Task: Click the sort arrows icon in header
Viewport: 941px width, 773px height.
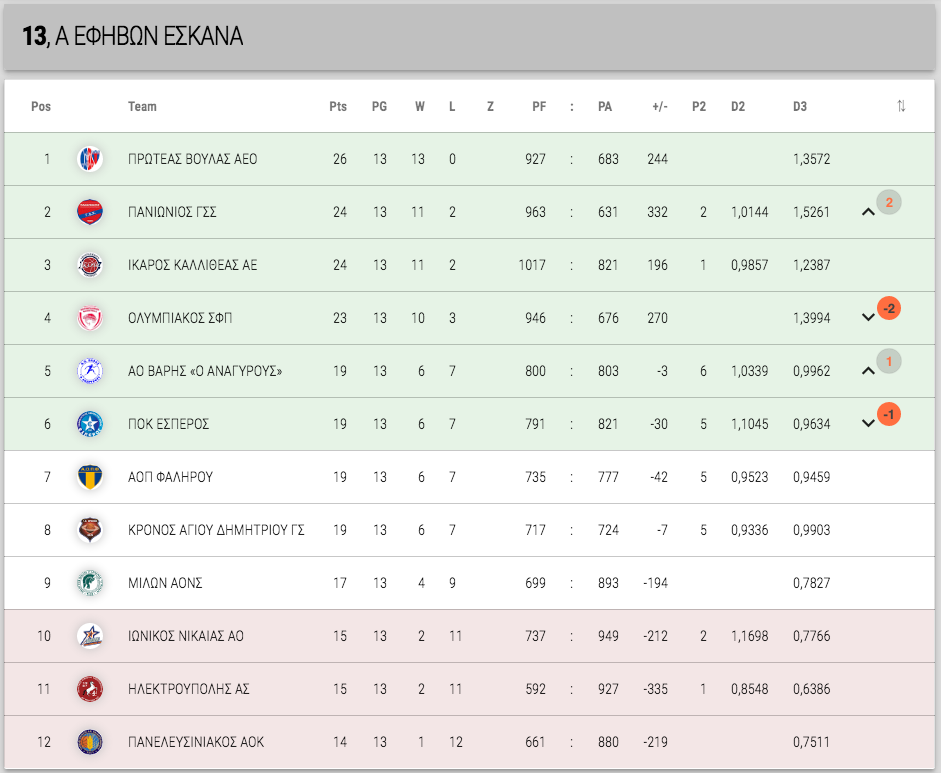Action: [x=901, y=106]
